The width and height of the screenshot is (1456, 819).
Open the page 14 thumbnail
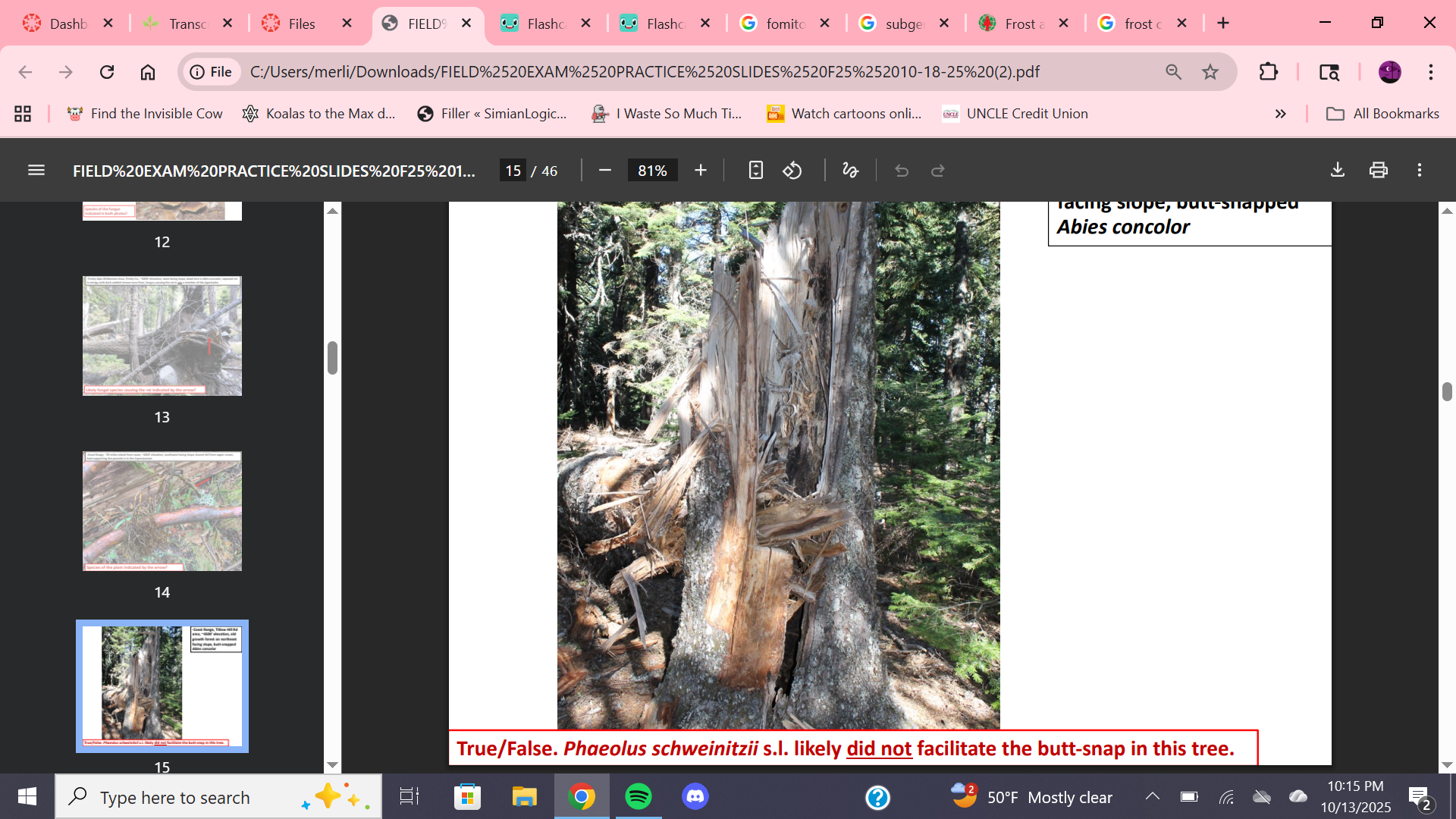coord(162,511)
